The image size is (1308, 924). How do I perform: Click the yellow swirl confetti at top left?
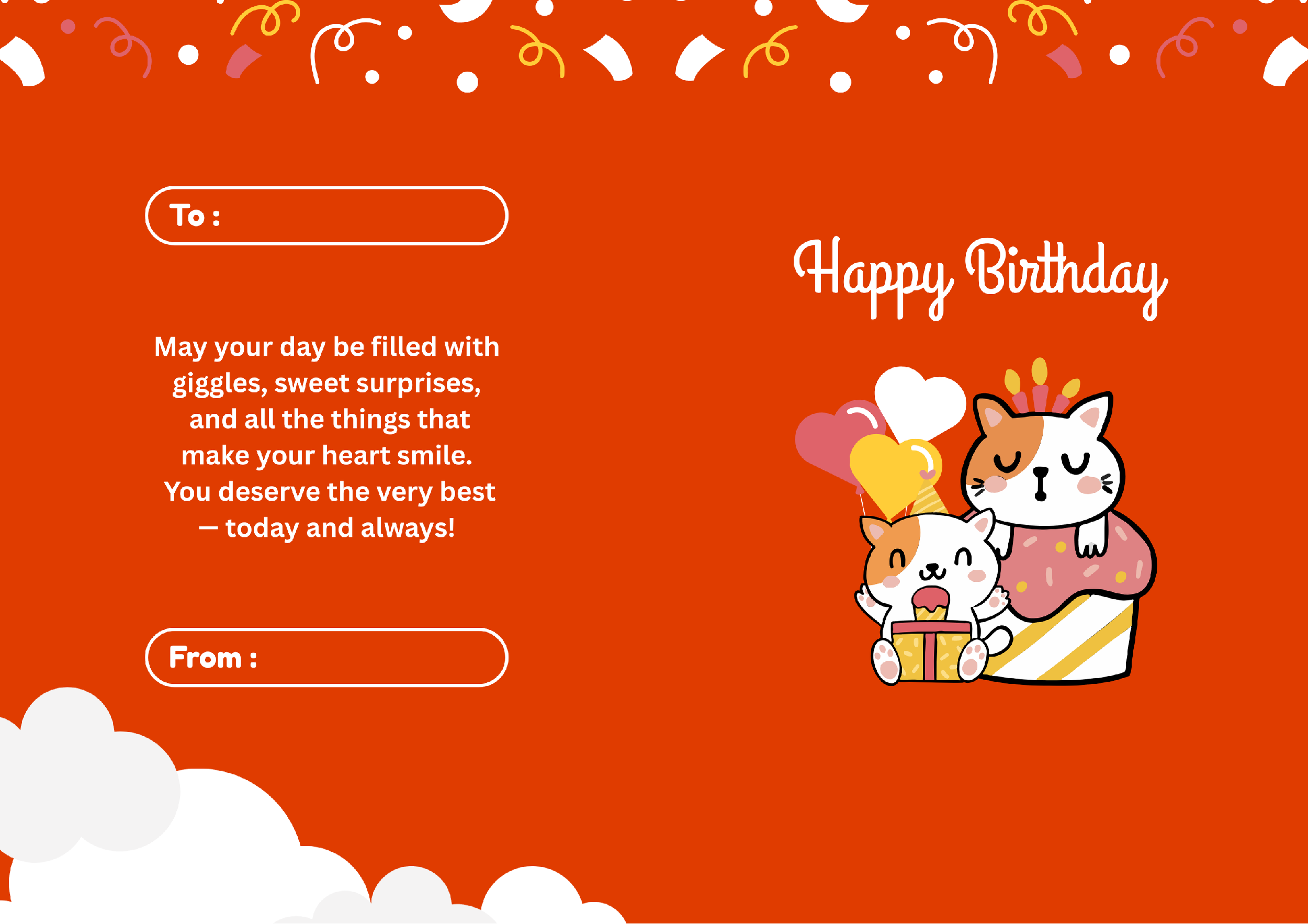click(265, 18)
